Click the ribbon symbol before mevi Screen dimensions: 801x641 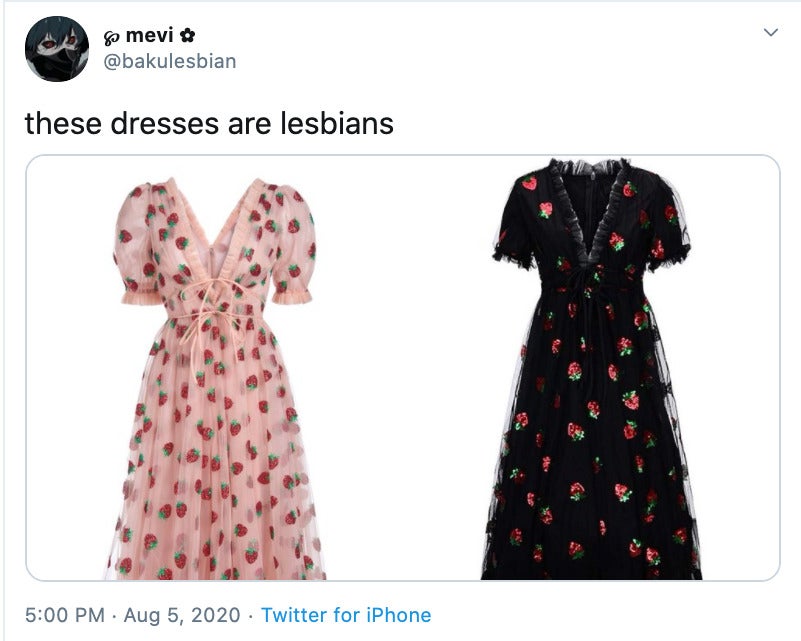(x=112, y=36)
